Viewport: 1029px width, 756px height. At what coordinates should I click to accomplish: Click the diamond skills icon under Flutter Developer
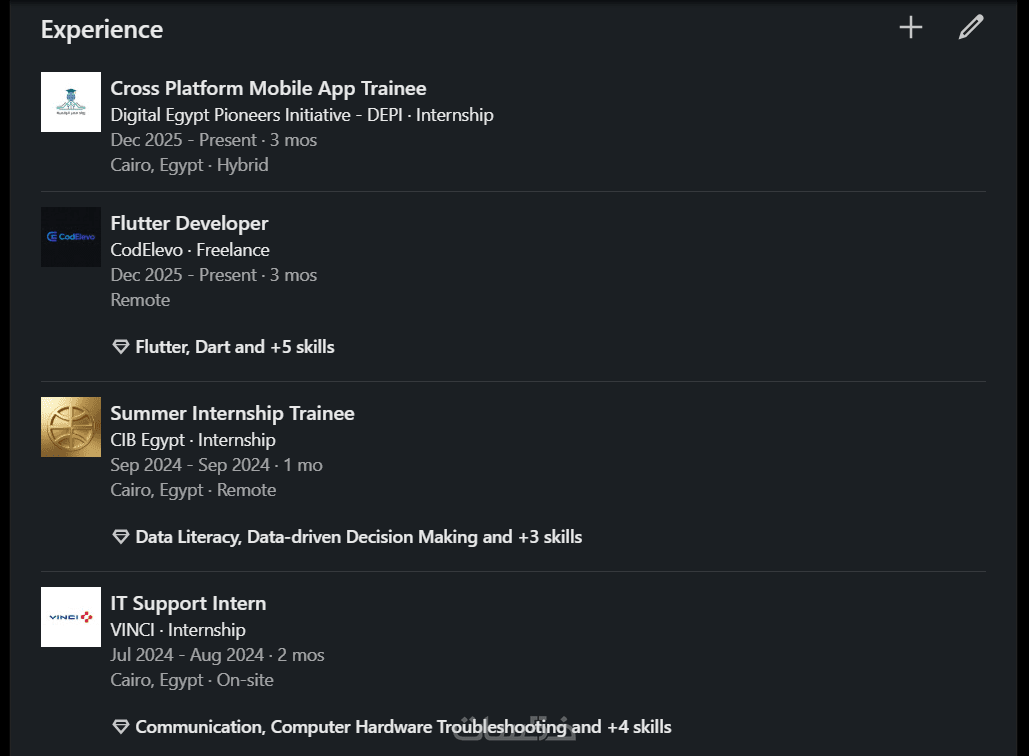coord(120,347)
